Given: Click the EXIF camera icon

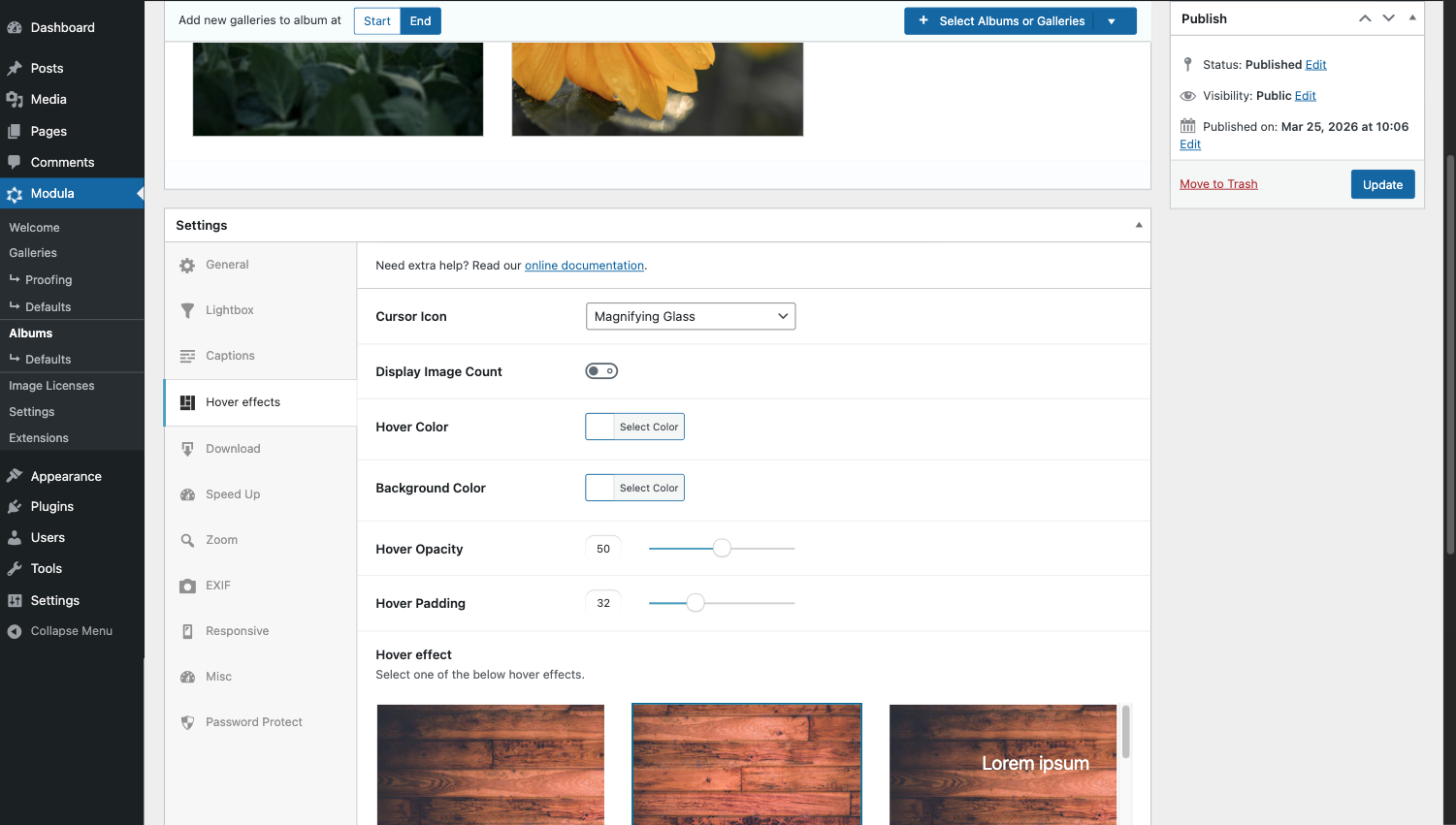Looking at the screenshot, I should 187,586.
